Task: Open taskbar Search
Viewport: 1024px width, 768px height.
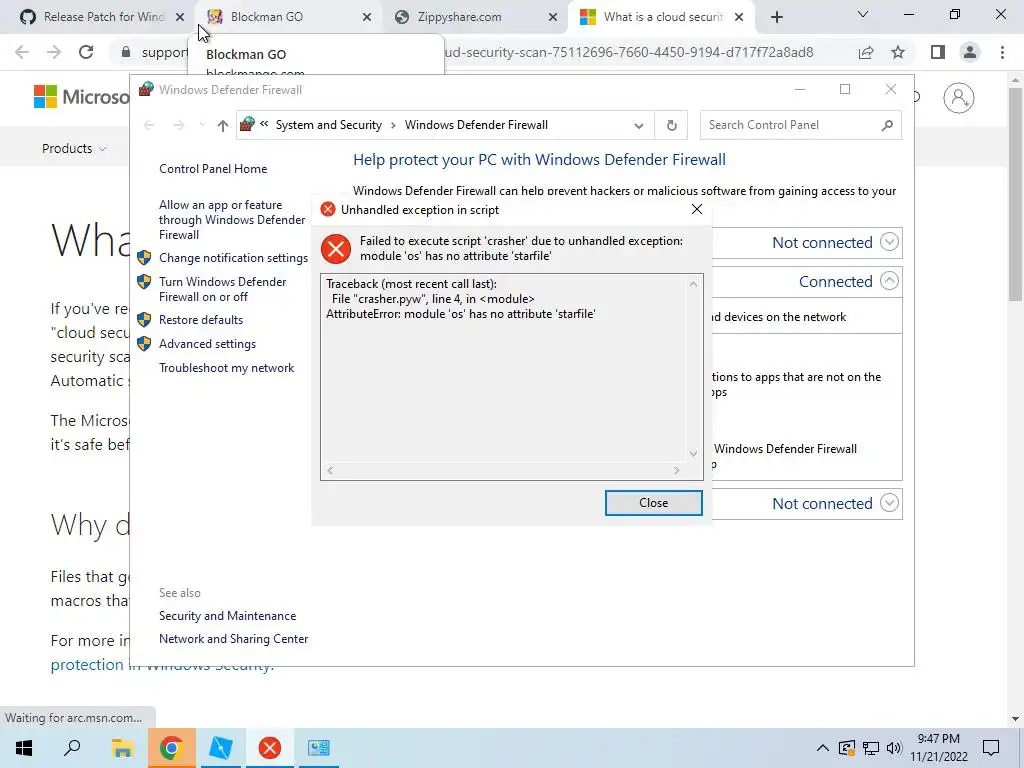Action: point(72,748)
